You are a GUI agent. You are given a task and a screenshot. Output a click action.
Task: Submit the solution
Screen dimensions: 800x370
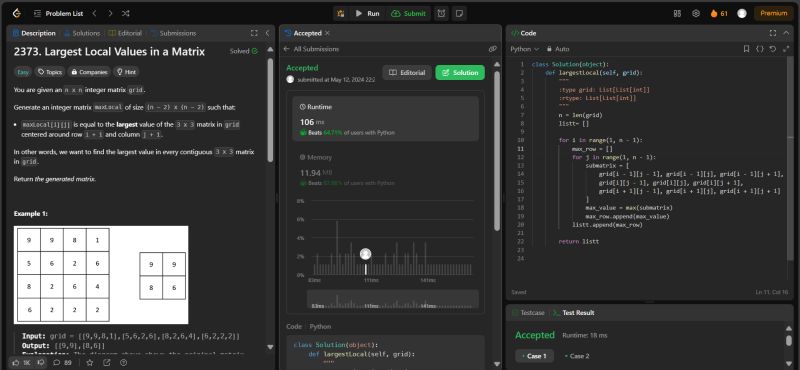click(x=409, y=14)
